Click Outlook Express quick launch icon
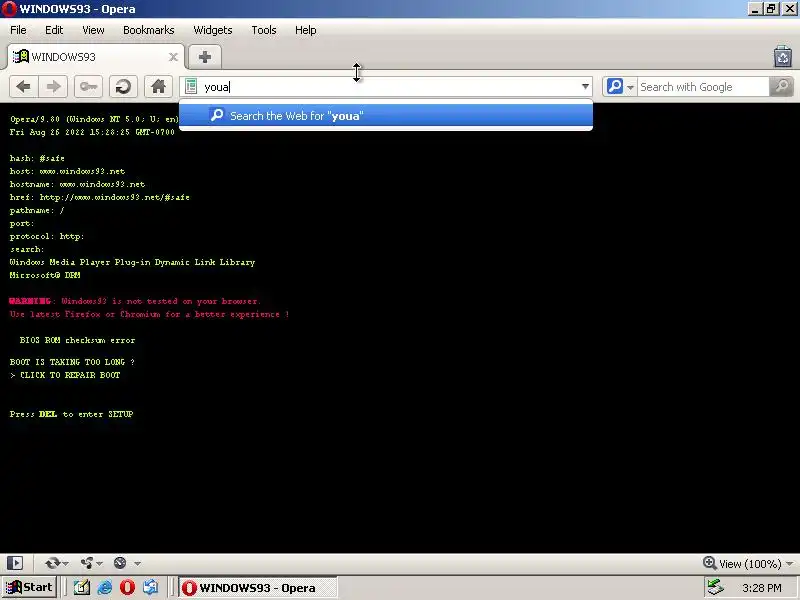The height and width of the screenshot is (600, 800). (151, 587)
